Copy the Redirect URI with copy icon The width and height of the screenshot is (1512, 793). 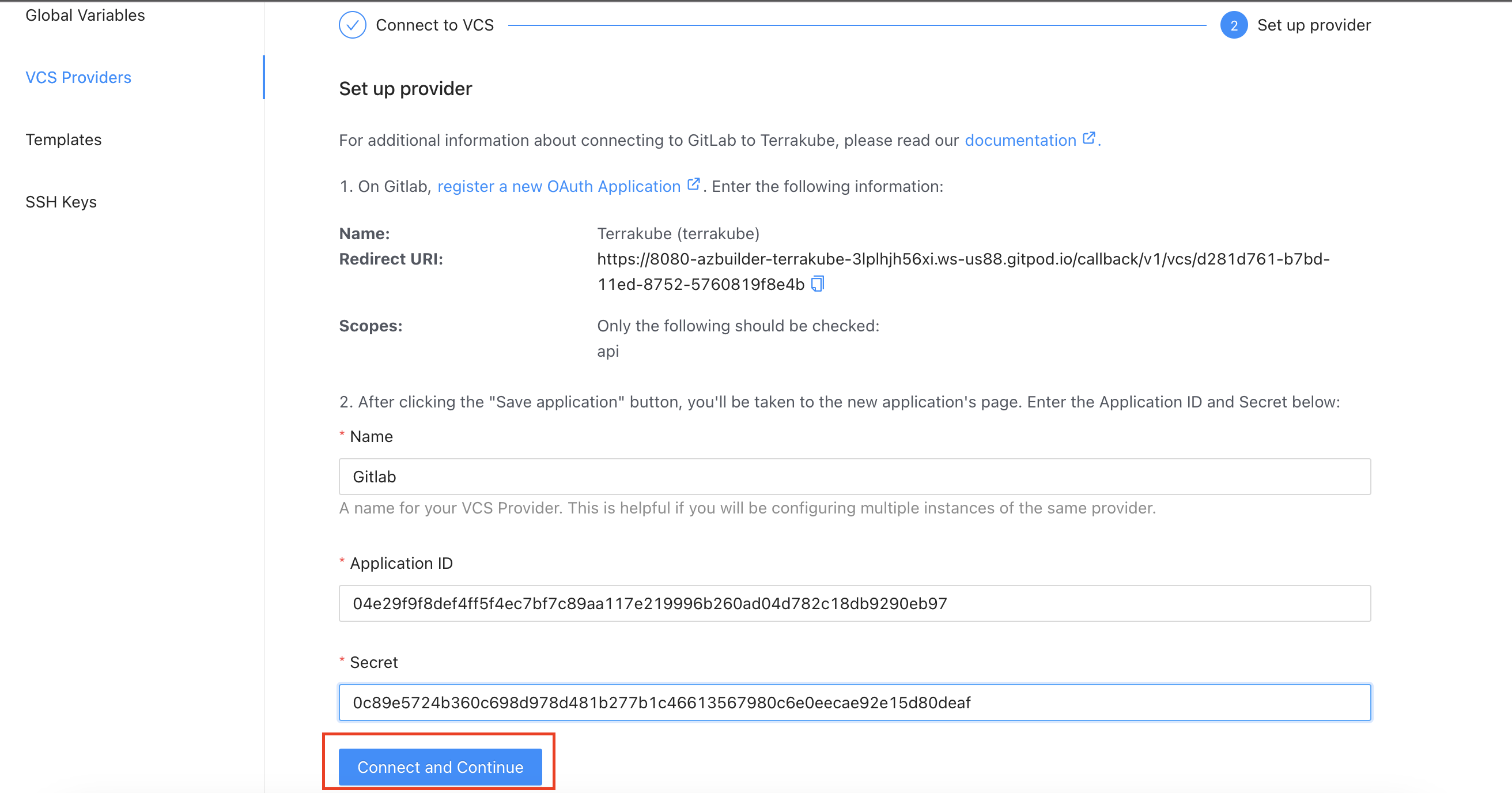(x=817, y=284)
